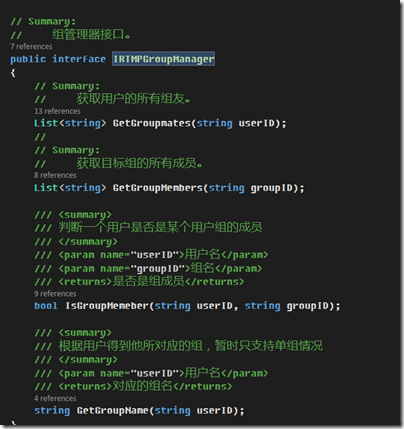Click param name="userID" line above the groupID param line
404x429 pixels.
click(151, 255)
